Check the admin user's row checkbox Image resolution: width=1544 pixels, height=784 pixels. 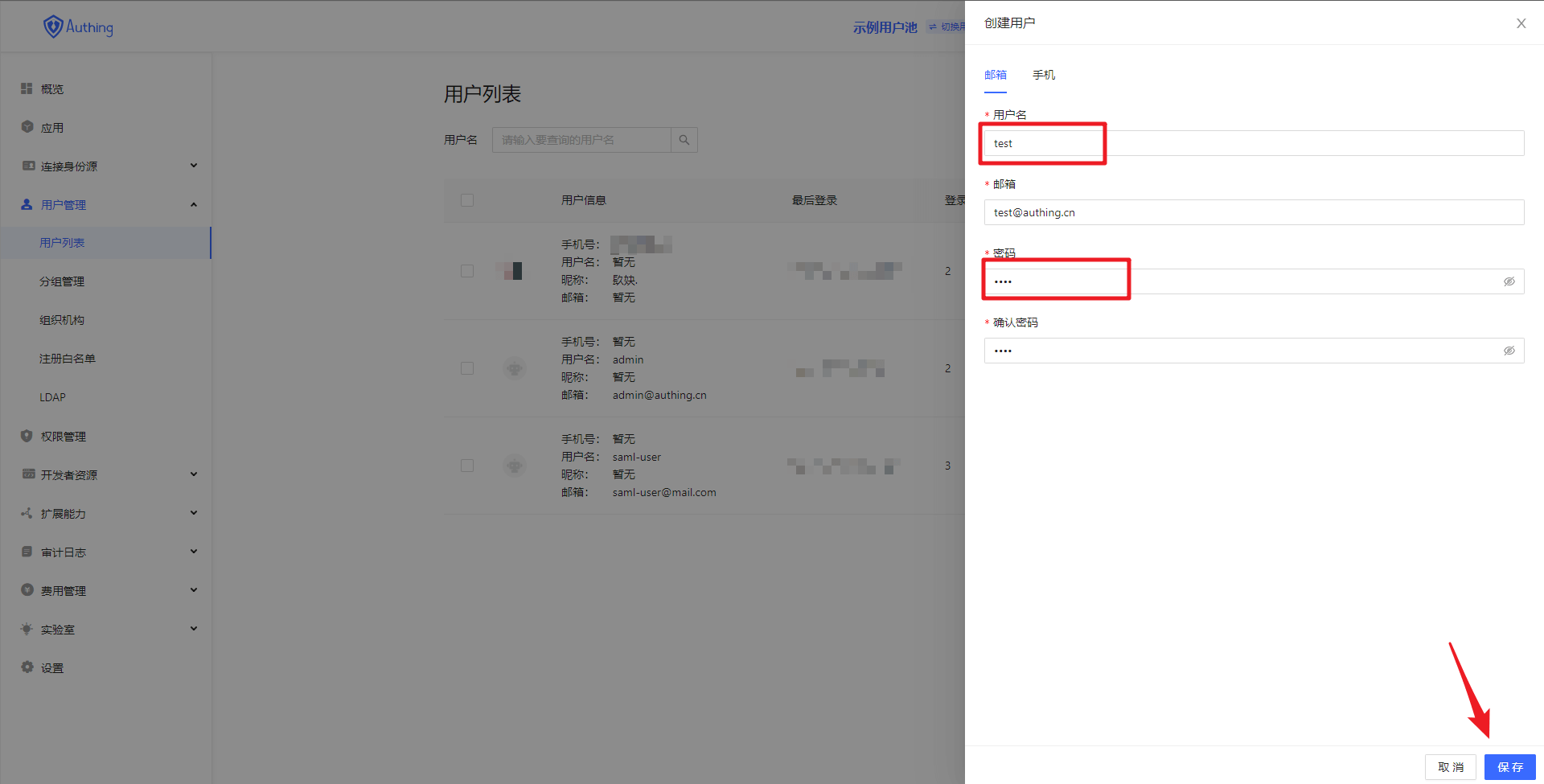click(467, 367)
